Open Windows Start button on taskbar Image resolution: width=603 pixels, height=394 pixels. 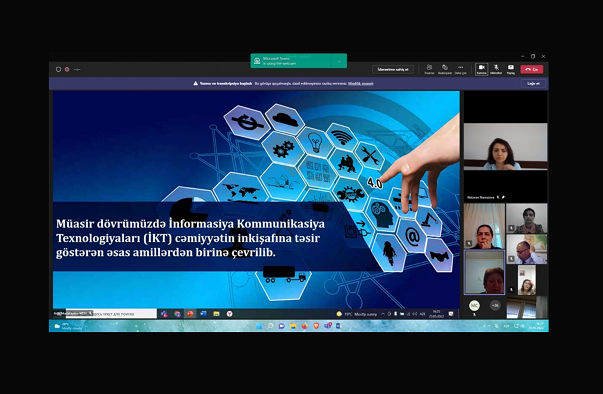pos(259,326)
